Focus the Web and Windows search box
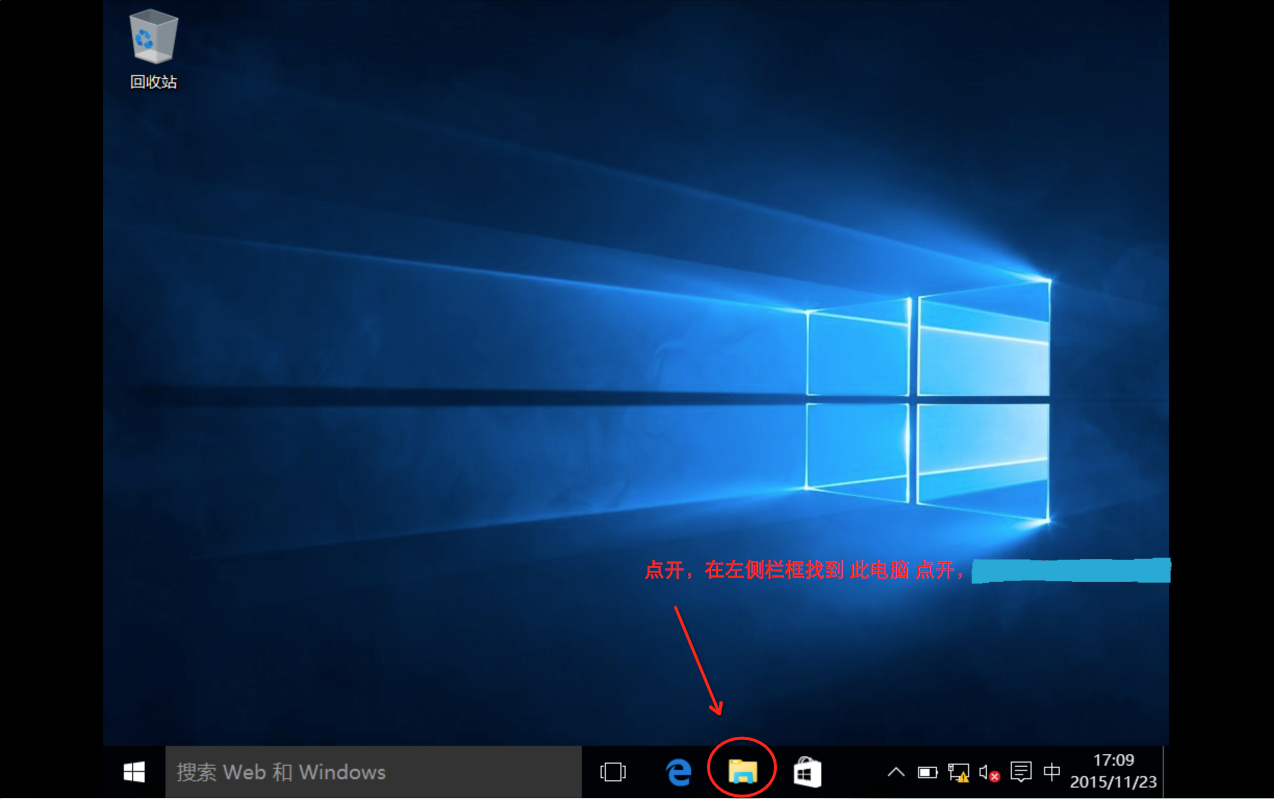 tap(373, 772)
